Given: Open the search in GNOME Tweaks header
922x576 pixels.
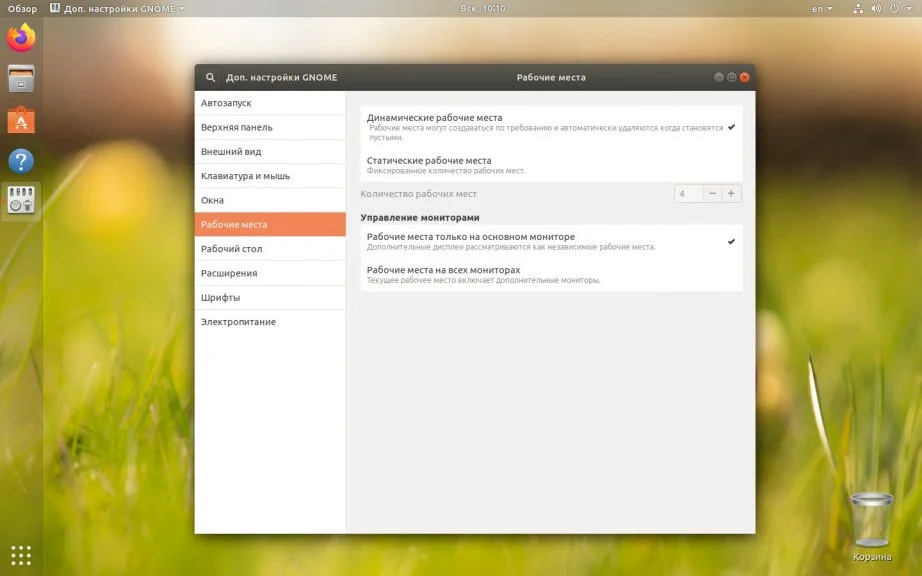Looking at the screenshot, I should pos(210,77).
